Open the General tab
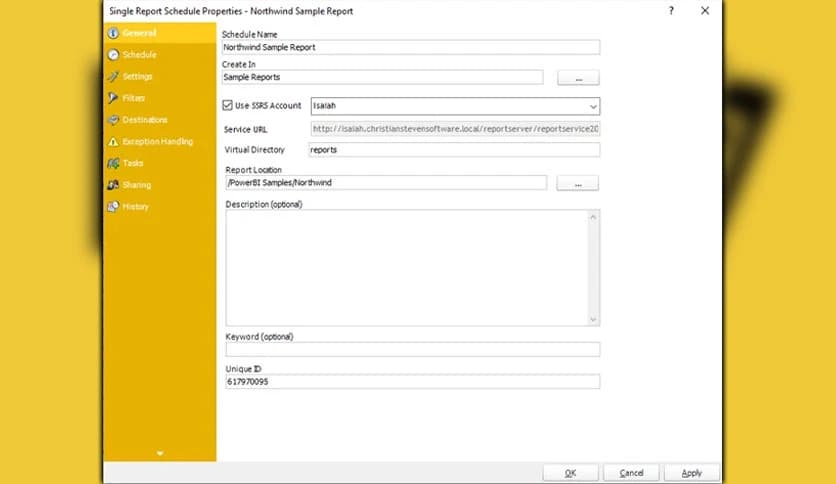This screenshot has height=484, width=836. [x=160, y=33]
